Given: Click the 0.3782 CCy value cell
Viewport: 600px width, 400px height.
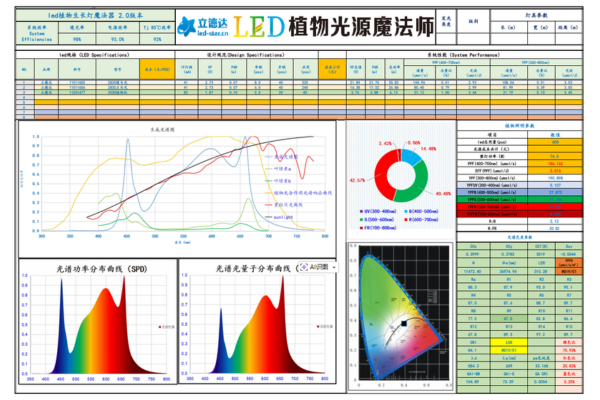Looking at the screenshot, I should click(x=509, y=254).
